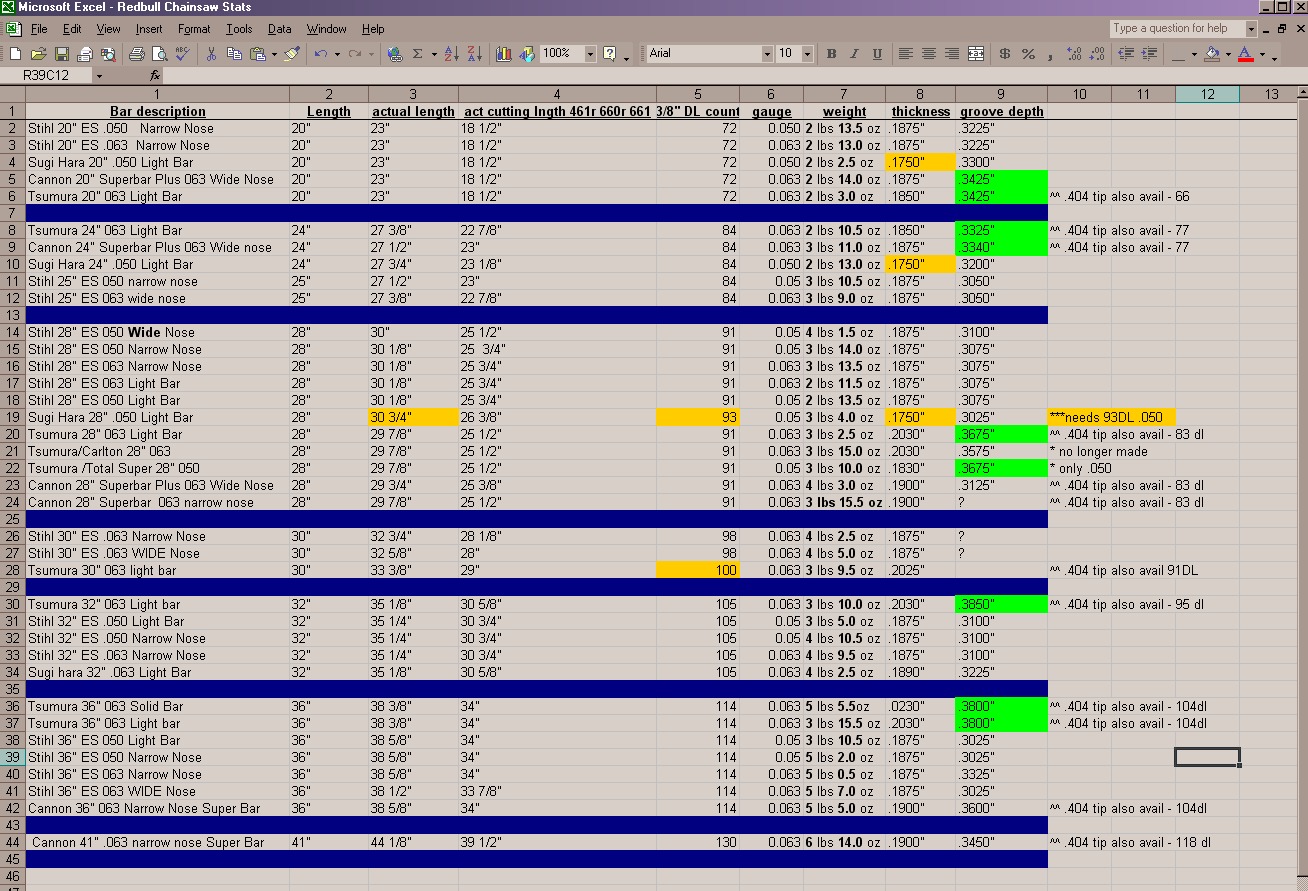Viewport: 1308px width, 891px height.
Task: Apply the red Font Color button
Action: coord(1245,54)
